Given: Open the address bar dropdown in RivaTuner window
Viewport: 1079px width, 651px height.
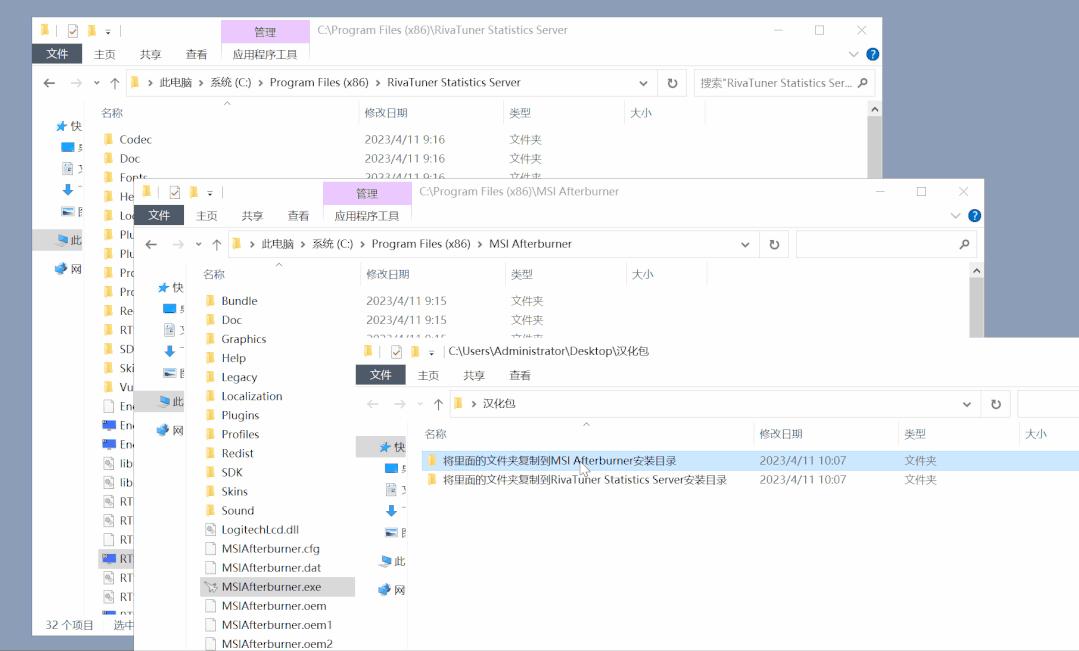Looking at the screenshot, I should [x=644, y=82].
